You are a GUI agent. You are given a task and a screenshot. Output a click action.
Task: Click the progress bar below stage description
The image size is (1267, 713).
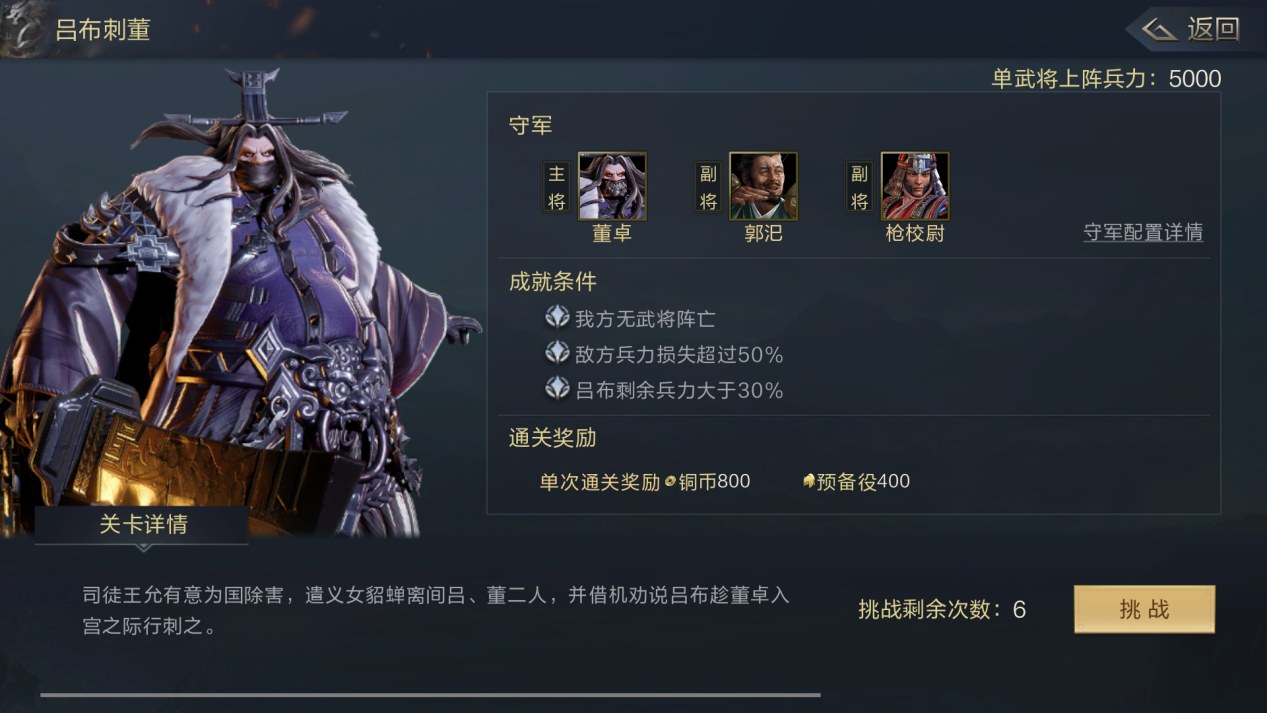click(x=430, y=694)
